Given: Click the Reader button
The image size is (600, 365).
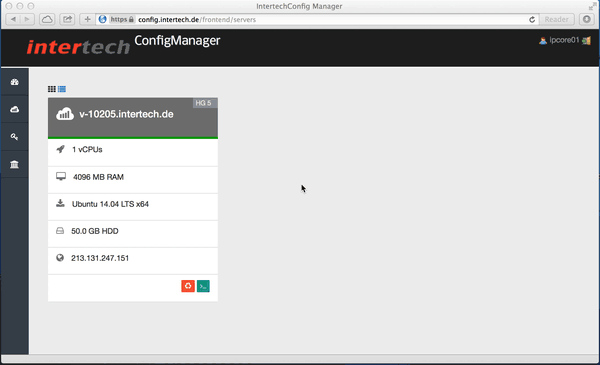Looking at the screenshot, I should click(x=556, y=20).
